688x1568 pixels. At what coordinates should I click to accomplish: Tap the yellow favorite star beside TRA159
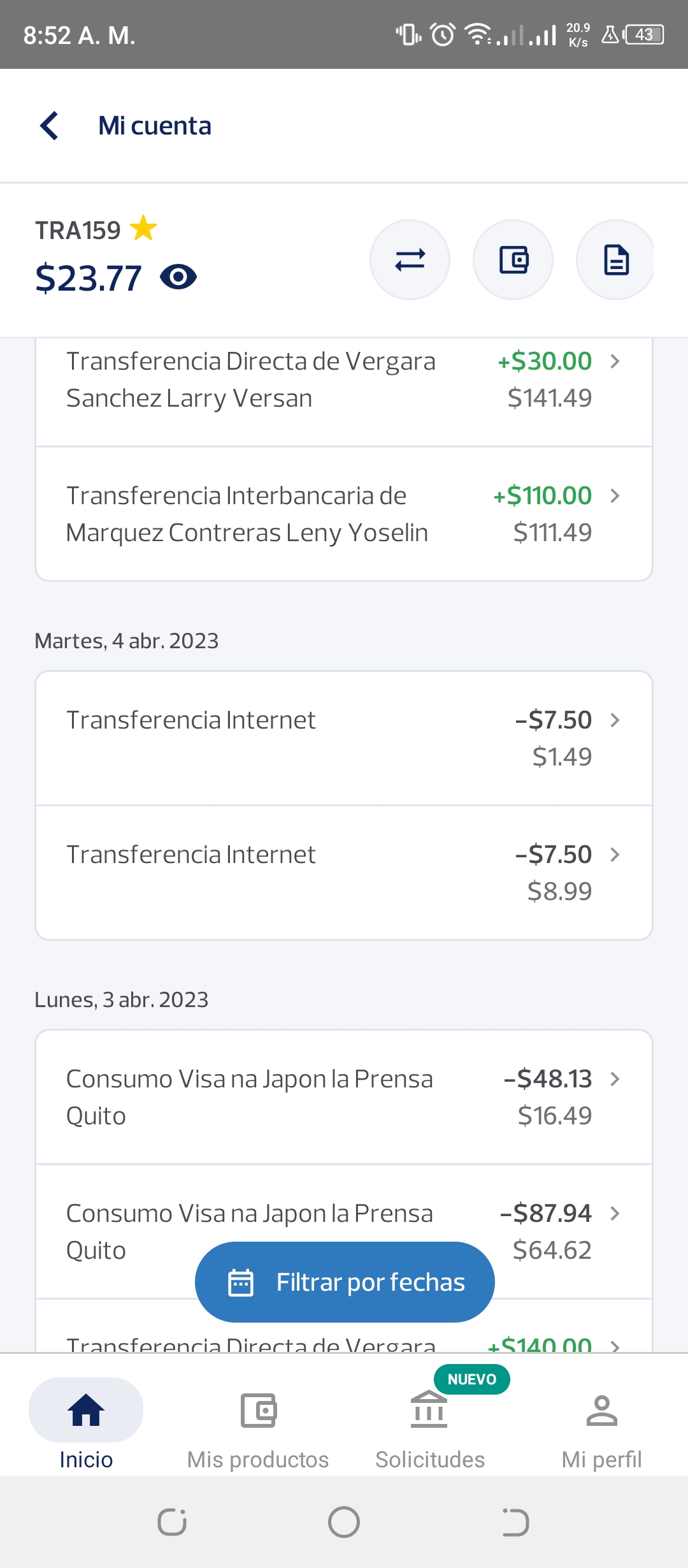point(143,229)
